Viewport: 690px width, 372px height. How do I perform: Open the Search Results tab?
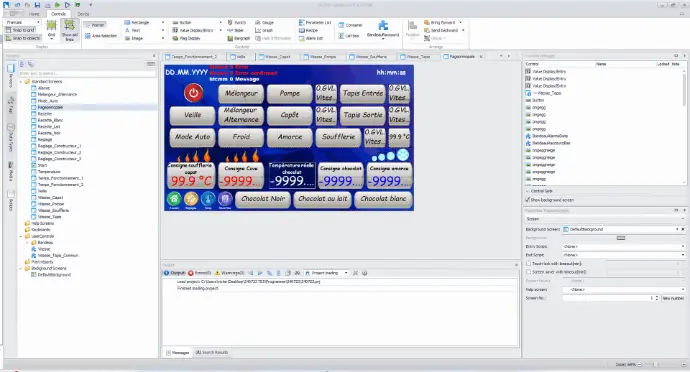pyautogui.click(x=212, y=353)
